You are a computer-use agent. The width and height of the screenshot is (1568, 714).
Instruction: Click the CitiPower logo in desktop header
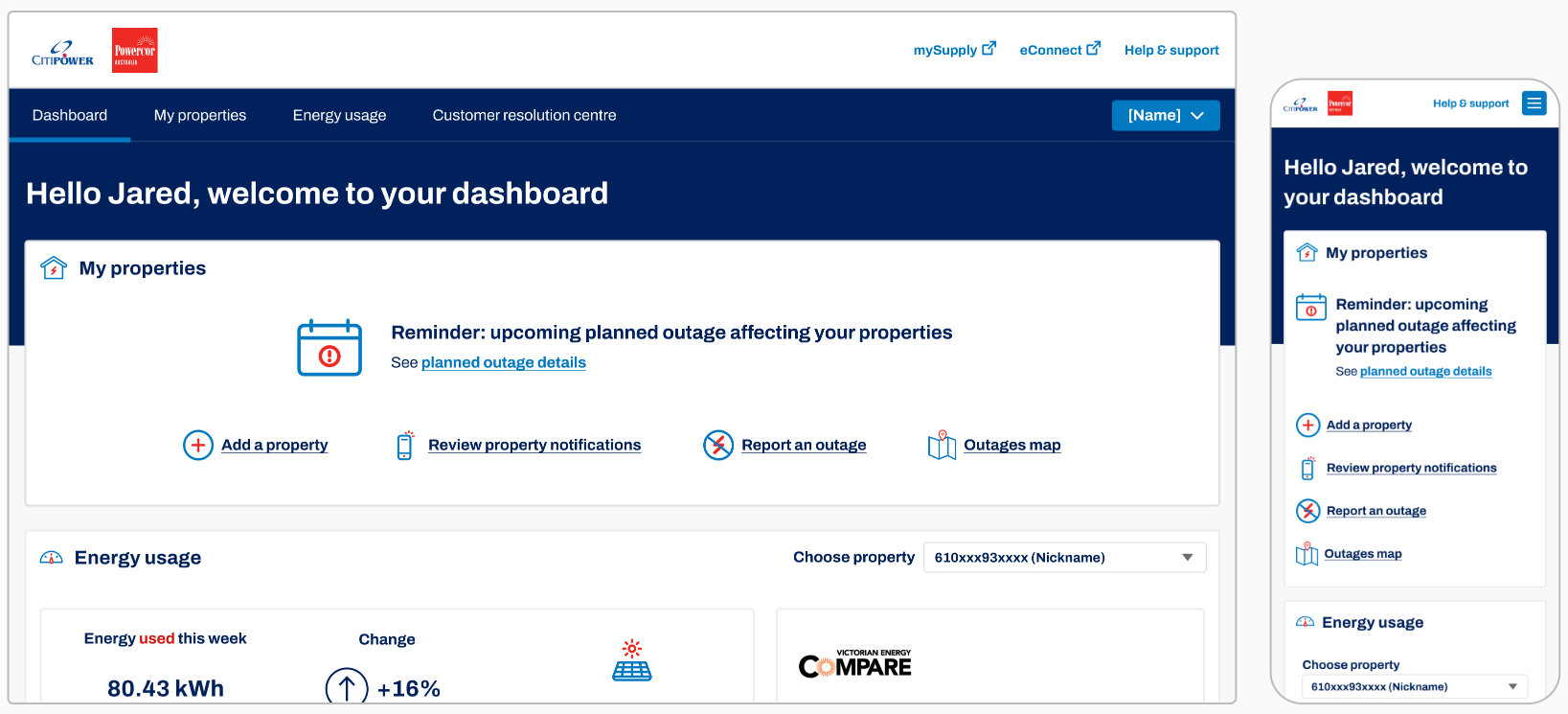pos(62,54)
